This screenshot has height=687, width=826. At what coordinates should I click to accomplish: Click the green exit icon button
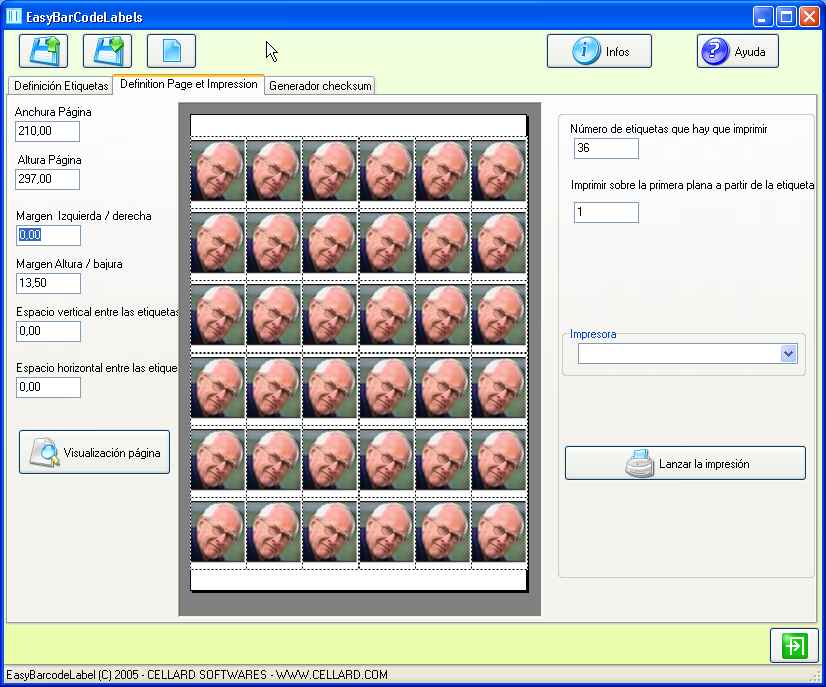(794, 645)
